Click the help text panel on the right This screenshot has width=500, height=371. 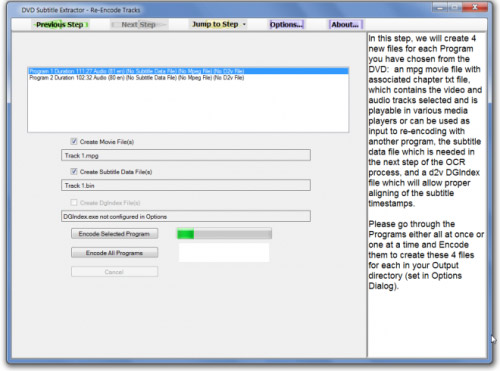click(427, 195)
